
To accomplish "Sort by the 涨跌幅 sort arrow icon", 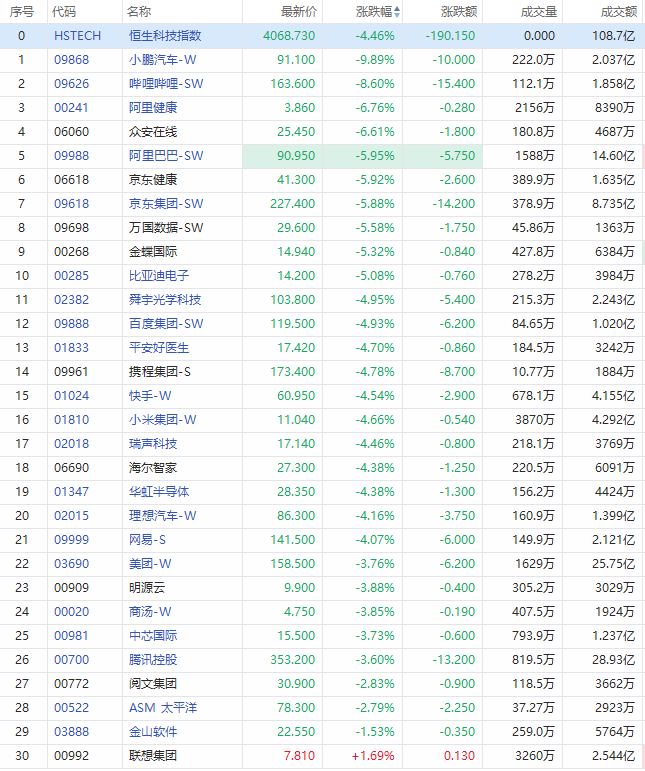I will (397, 12).
